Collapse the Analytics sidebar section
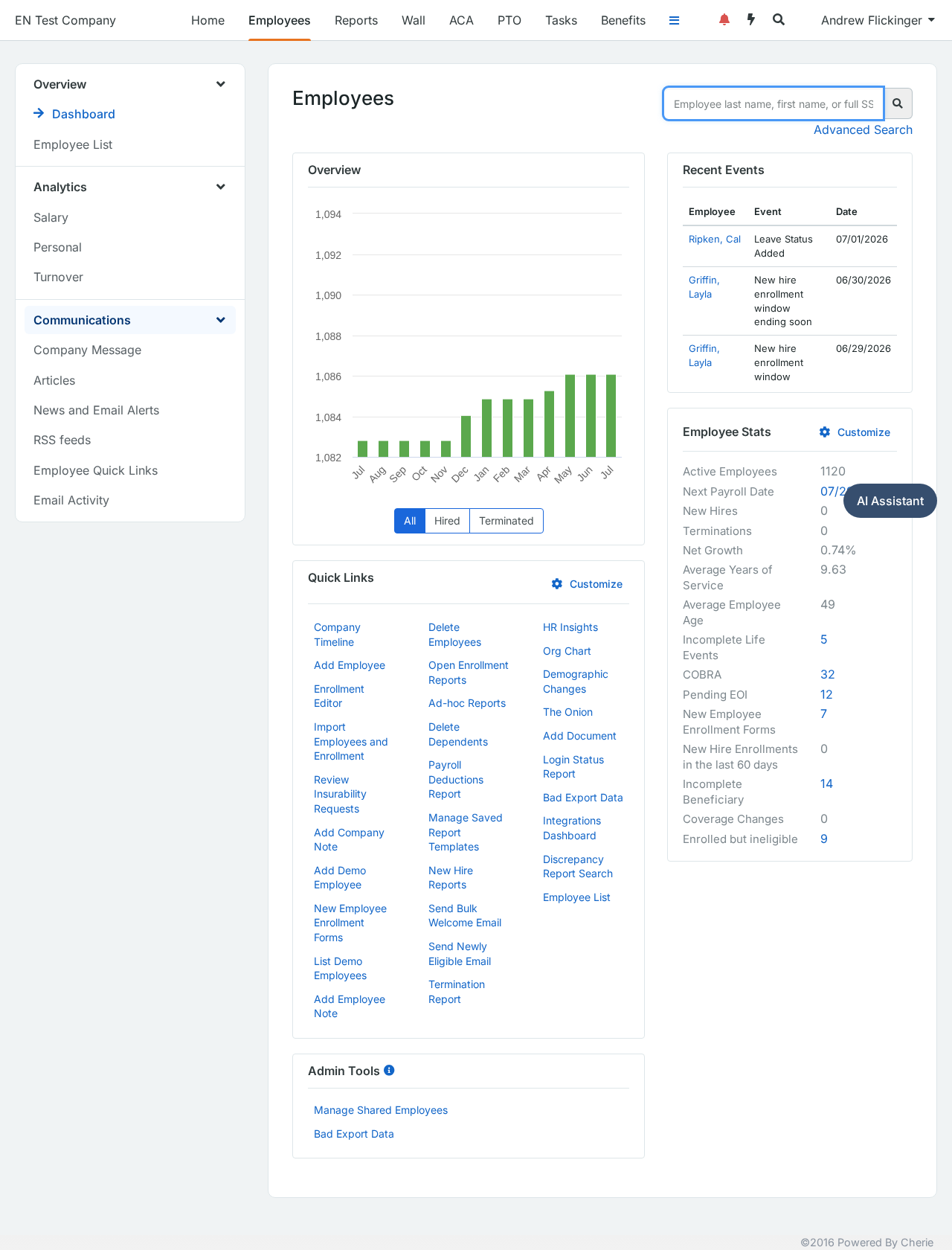Image resolution: width=952 pixels, height=1250 pixels. point(220,187)
